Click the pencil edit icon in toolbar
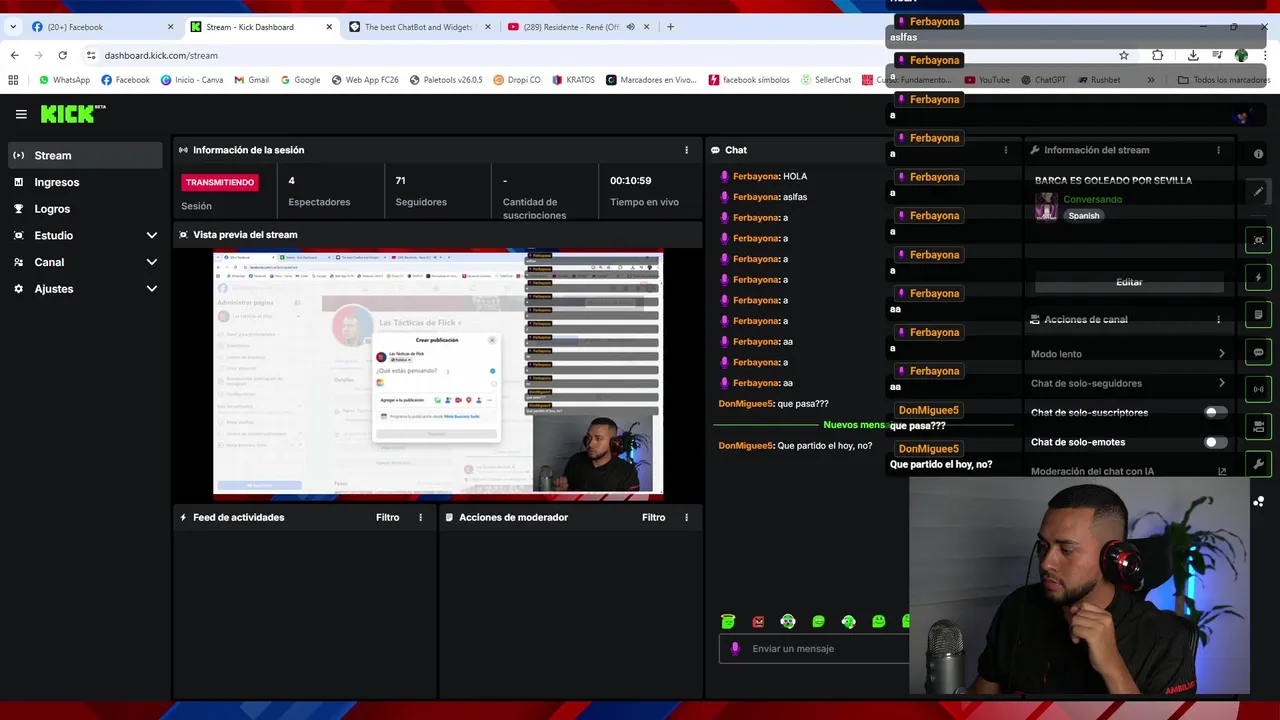 1258,191
